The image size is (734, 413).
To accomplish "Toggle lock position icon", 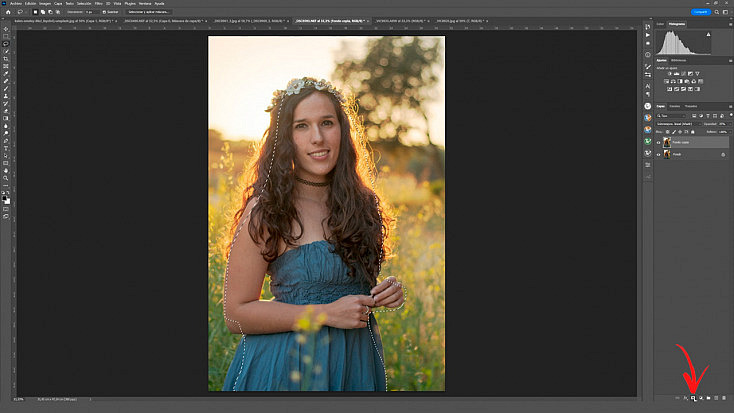I will [x=680, y=132].
